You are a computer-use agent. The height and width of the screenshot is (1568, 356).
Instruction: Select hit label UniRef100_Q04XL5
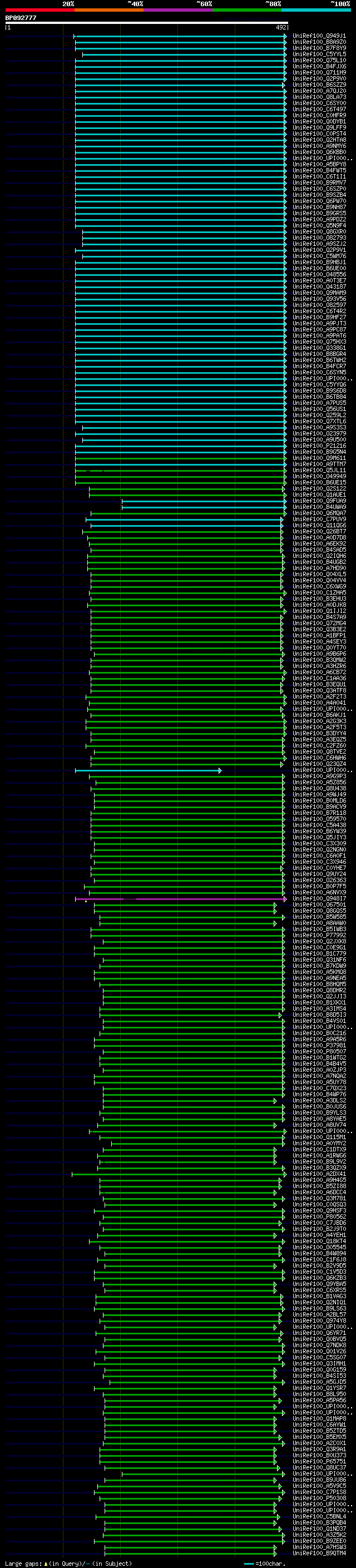319,575
